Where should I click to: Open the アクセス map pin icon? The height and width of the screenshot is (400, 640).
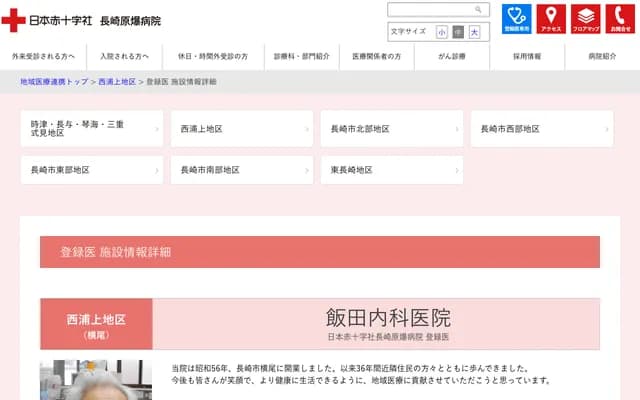click(x=551, y=19)
